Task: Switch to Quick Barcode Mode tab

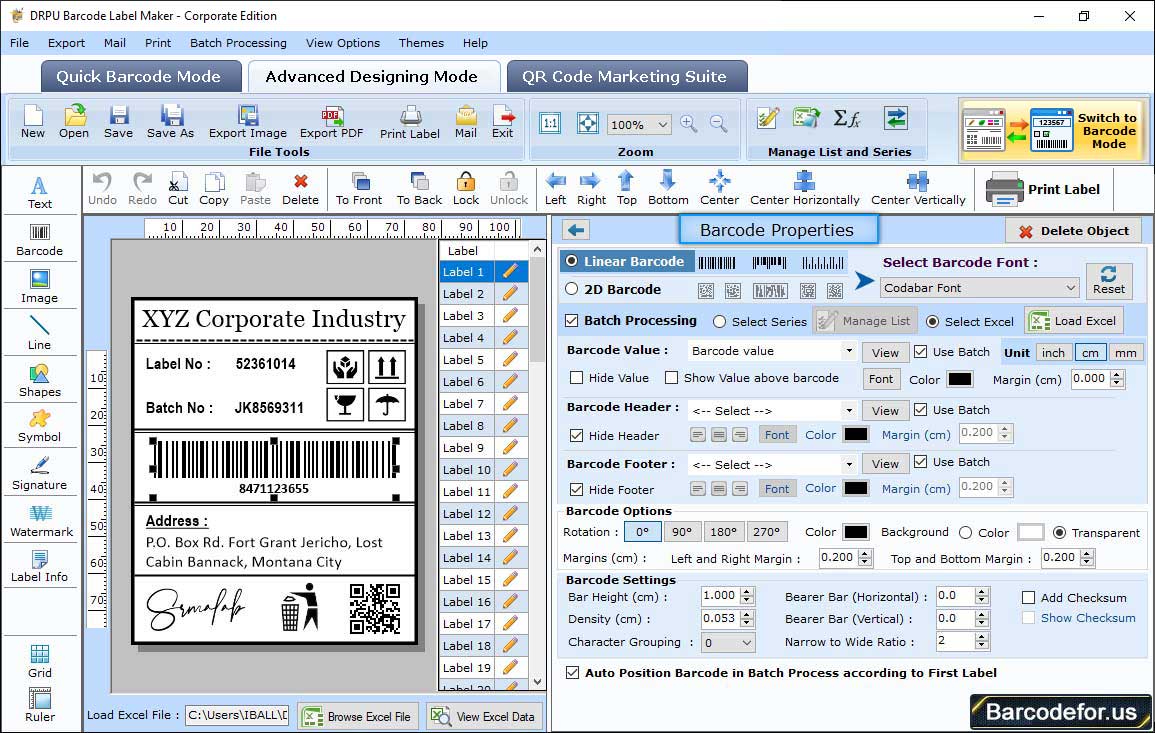Action: point(140,77)
